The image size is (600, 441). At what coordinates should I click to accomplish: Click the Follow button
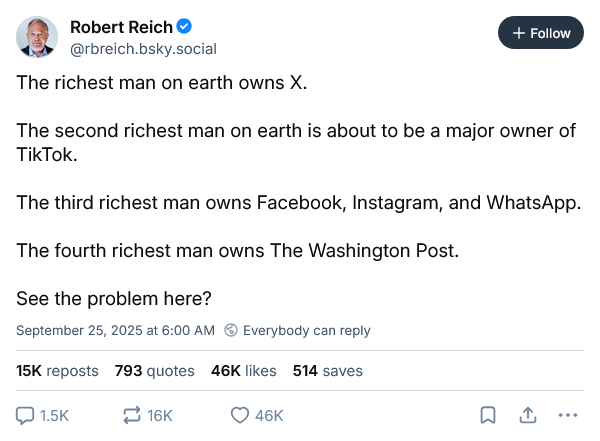(541, 33)
